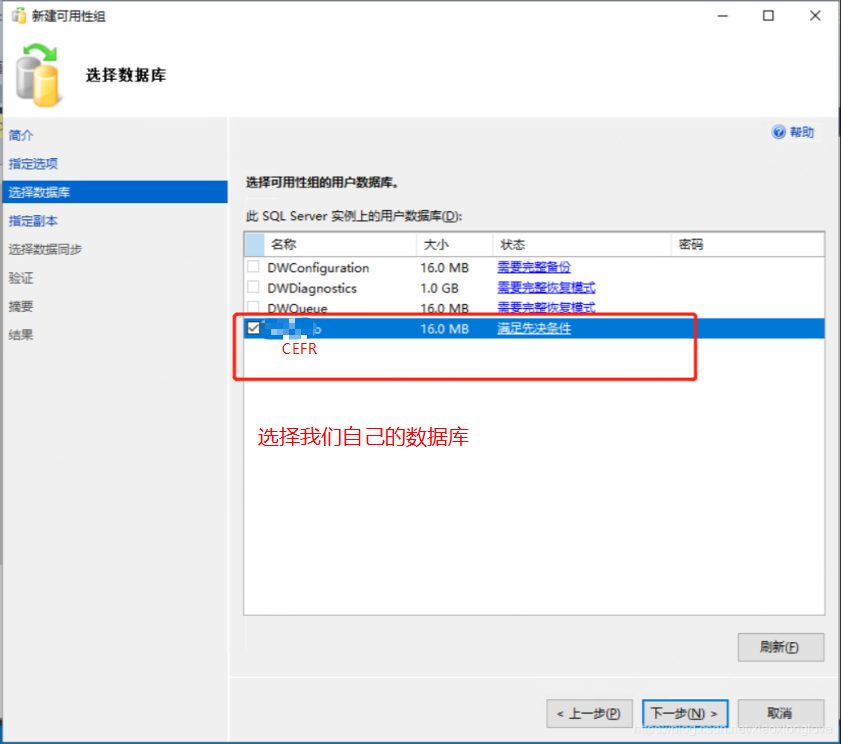
Task: Click the 刷新(F) refresh button
Action: 780,647
